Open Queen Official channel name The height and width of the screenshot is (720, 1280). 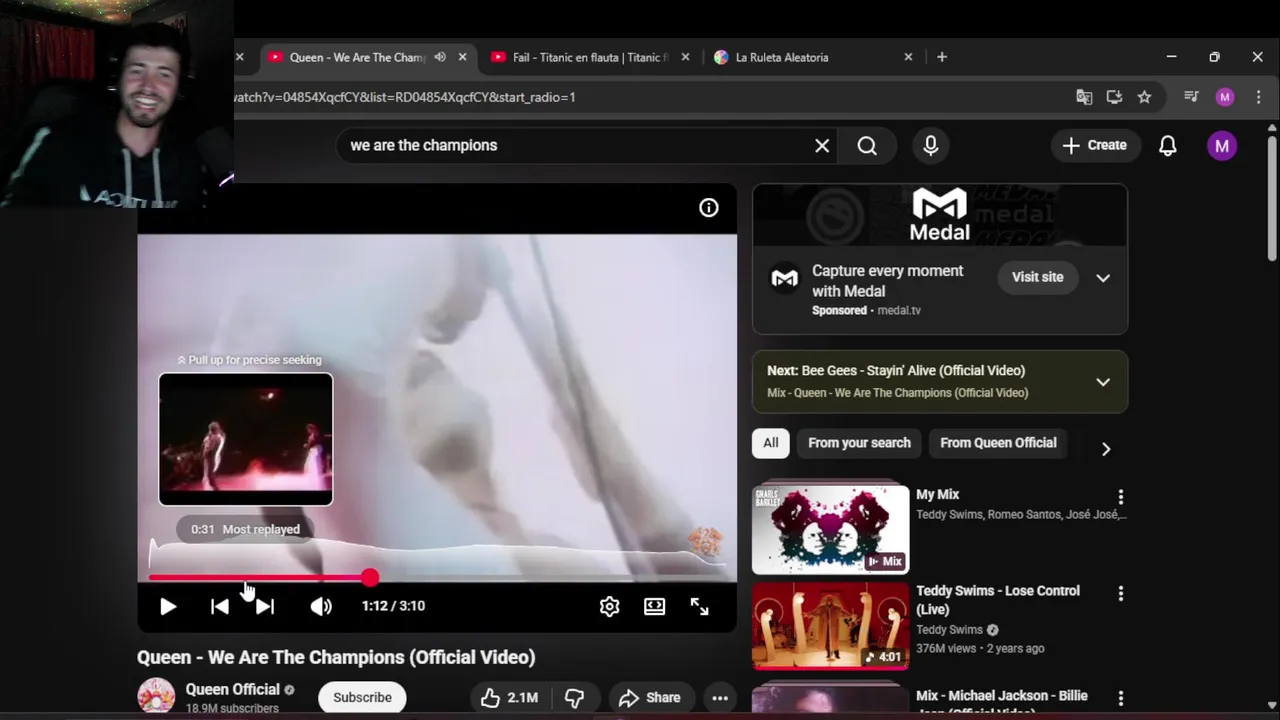(232, 689)
